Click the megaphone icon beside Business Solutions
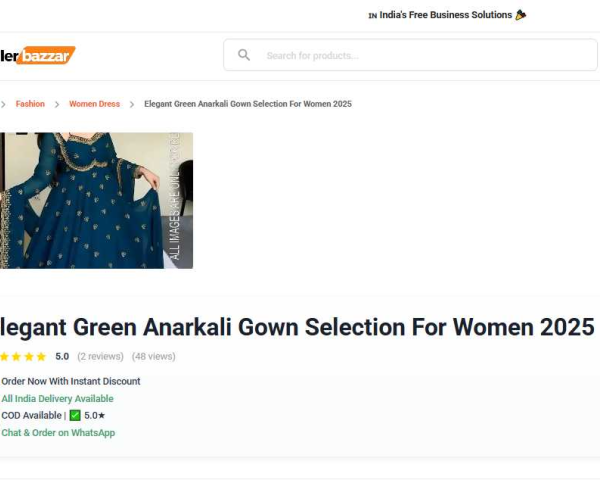 pyautogui.click(x=521, y=15)
